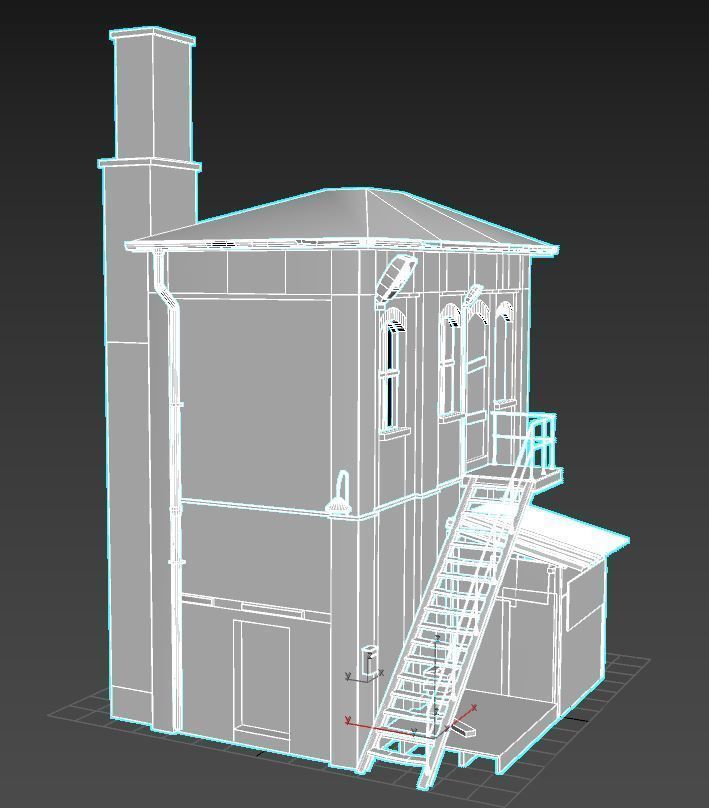The height and width of the screenshot is (808, 709).
Task: Click the rectangular door on the ground floor
Action: tap(261, 681)
